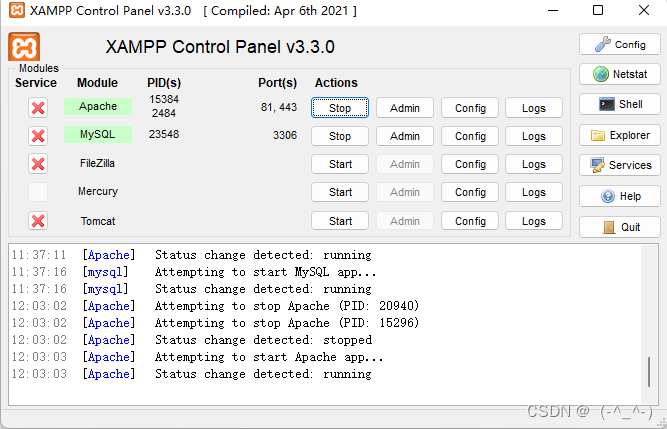Image resolution: width=667 pixels, height=429 pixels.
Task: Launch Netstat from the right panel
Action: pos(620,74)
